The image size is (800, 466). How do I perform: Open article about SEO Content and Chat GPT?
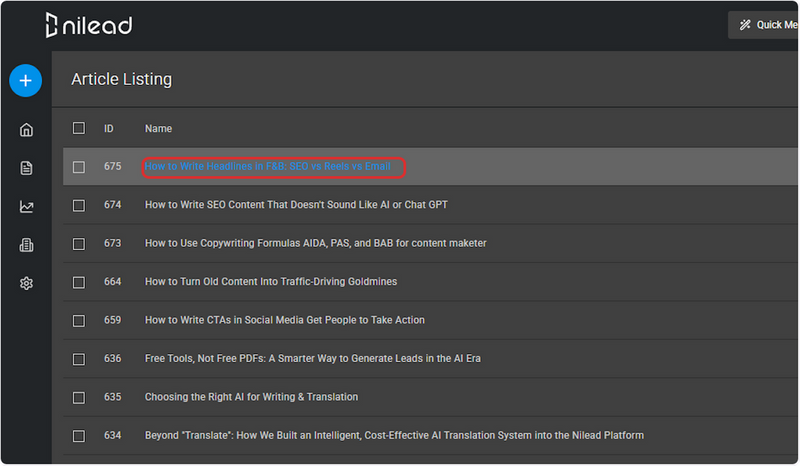(296, 205)
